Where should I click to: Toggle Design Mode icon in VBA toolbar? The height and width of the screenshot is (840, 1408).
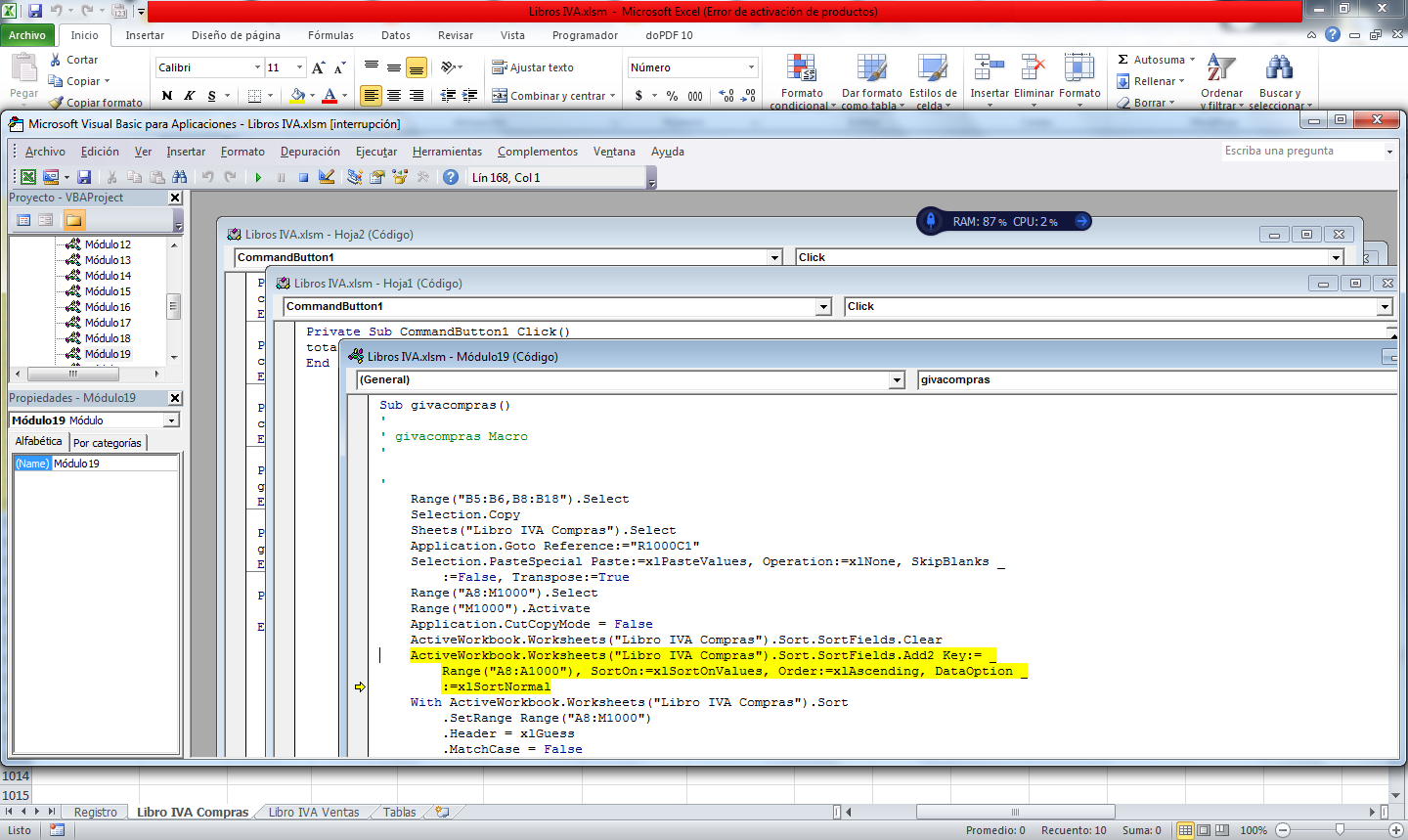[327, 177]
